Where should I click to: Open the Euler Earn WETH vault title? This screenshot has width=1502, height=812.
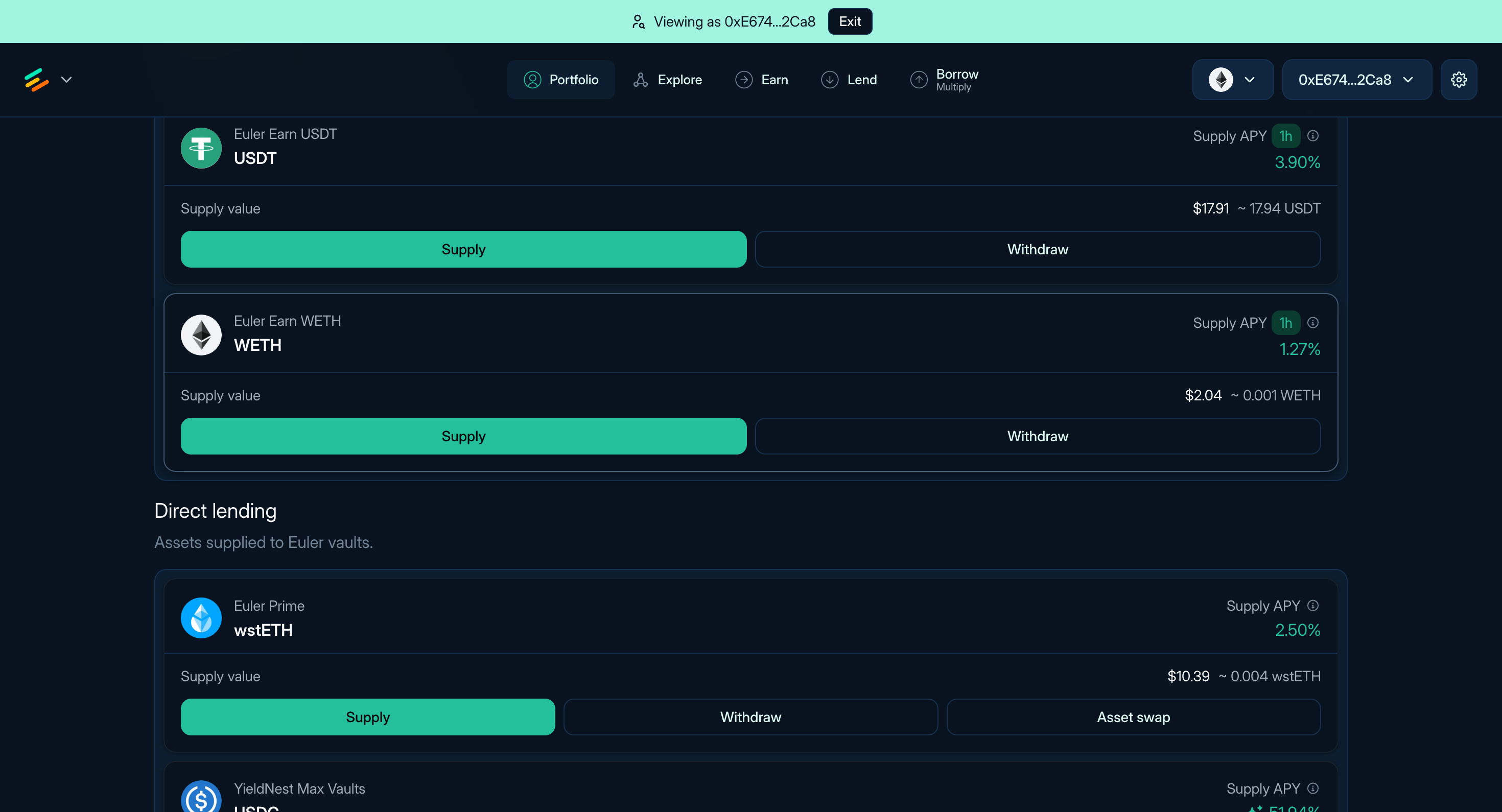[x=288, y=321]
